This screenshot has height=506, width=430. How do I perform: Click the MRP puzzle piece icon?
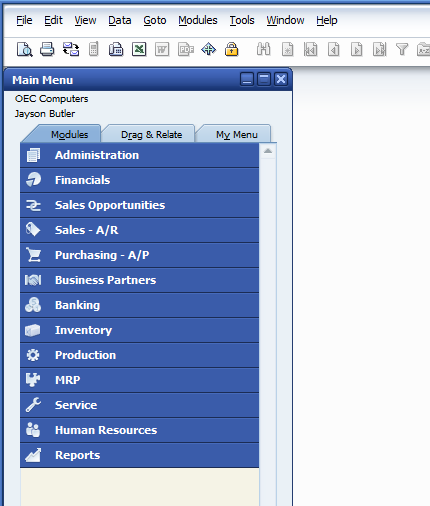pos(33,380)
